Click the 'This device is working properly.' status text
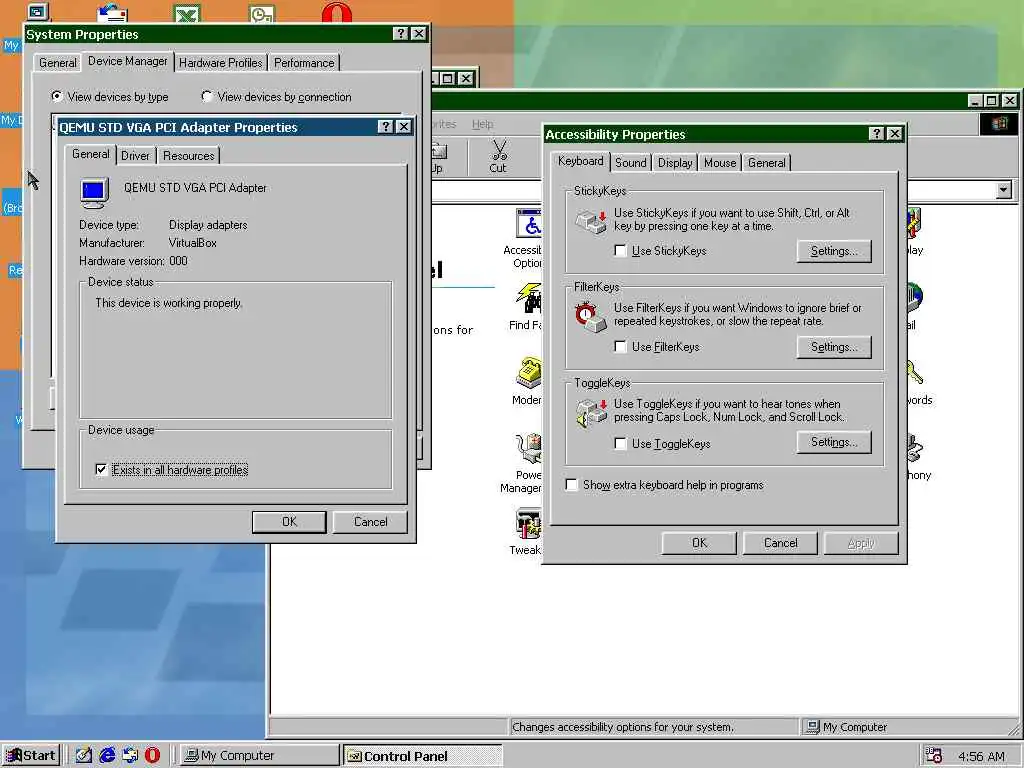The width and height of the screenshot is (1024, 768). pyautogui.click(x=168, y=303)
